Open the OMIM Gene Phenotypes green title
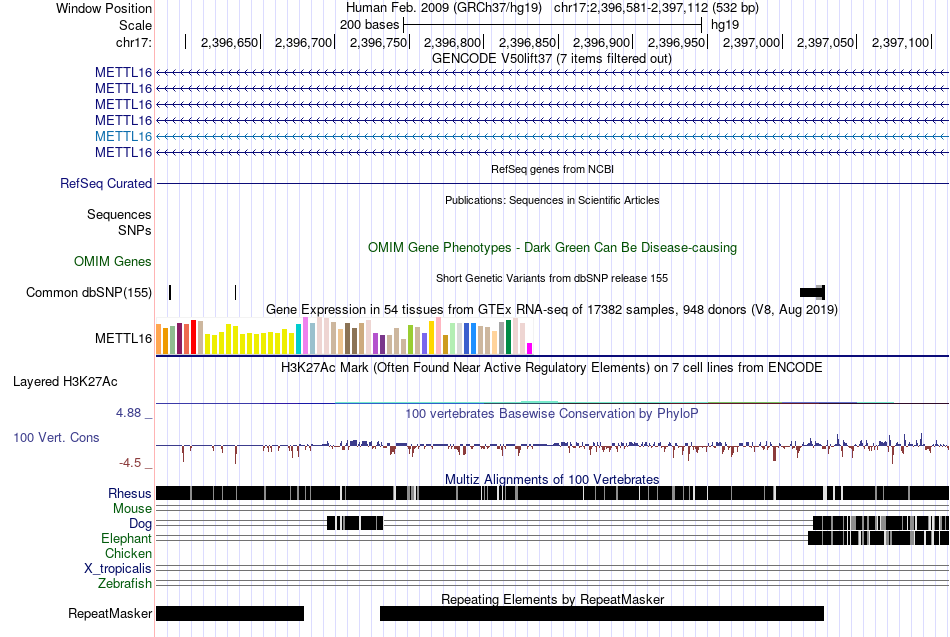This screenshot has height=637, width=950. (x=552, y=247)
